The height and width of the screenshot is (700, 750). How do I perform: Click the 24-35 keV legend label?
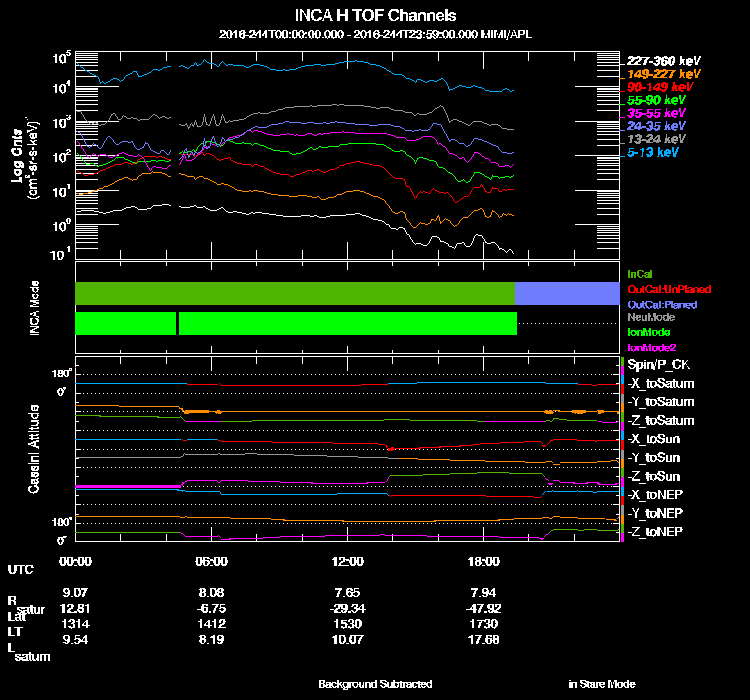pyautogui.click(x=656, y=126)
